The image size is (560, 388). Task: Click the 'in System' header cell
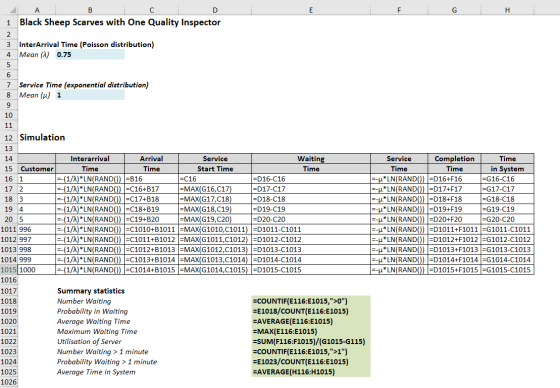click(x=508, y=169)
